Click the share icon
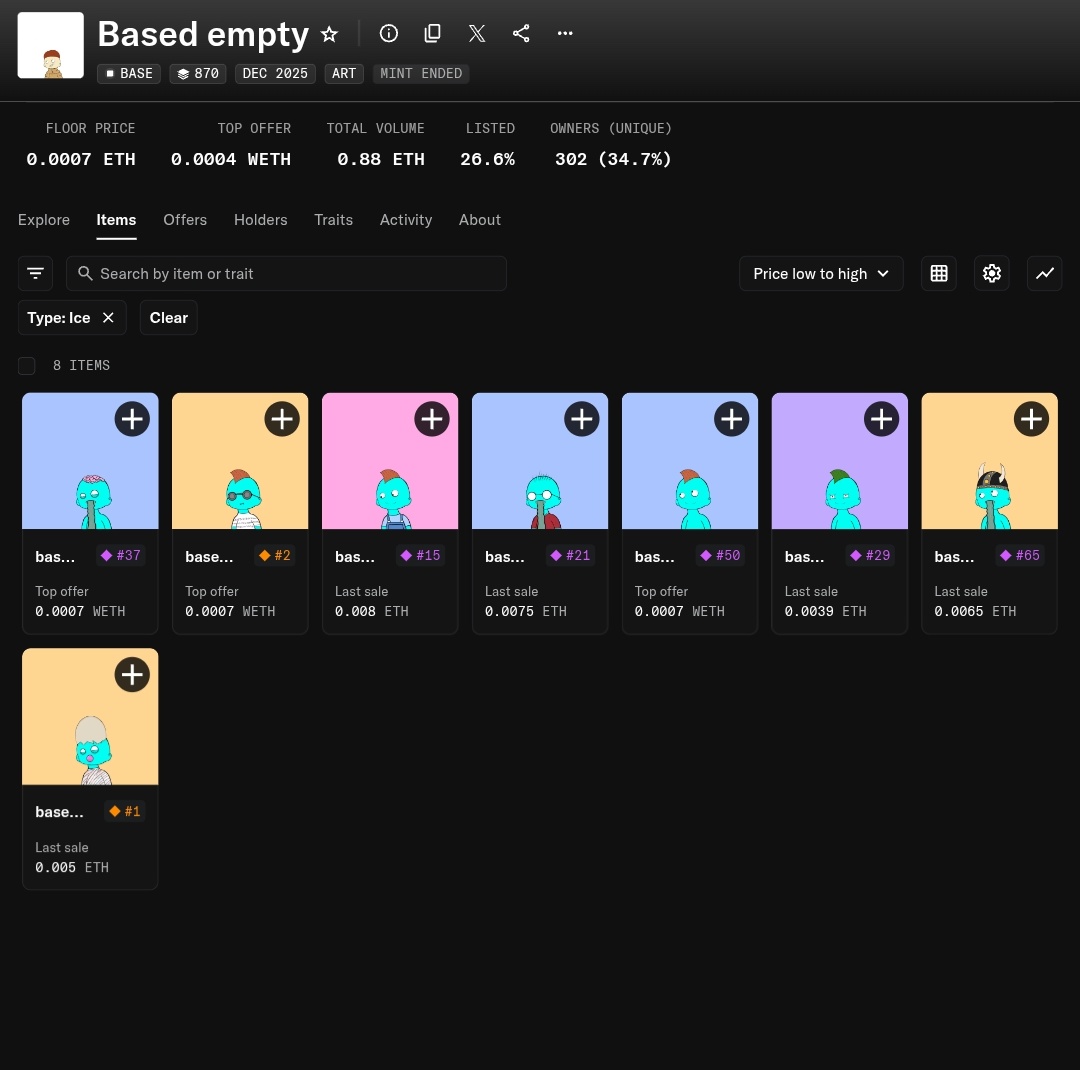 521,33
